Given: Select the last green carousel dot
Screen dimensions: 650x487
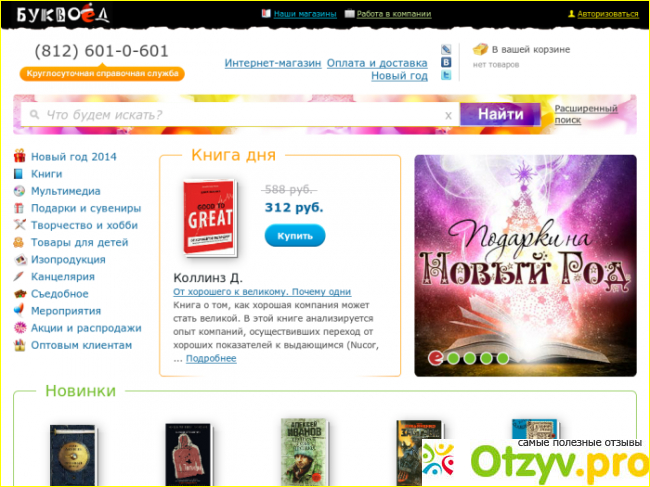Looking at the screenshot, I should point(504,358).
